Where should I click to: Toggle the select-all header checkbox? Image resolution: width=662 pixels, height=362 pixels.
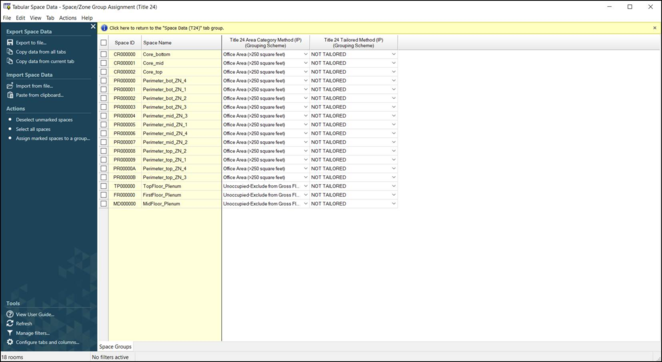tap(103, 43)
